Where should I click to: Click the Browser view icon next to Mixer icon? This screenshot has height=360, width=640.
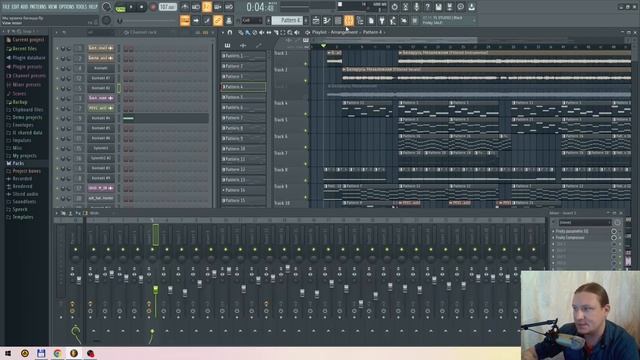pyautogui.click(x=360, y=20)
